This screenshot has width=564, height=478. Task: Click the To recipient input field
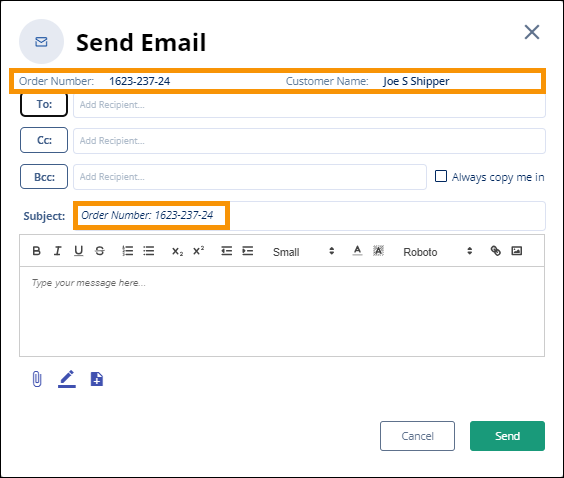309,105
